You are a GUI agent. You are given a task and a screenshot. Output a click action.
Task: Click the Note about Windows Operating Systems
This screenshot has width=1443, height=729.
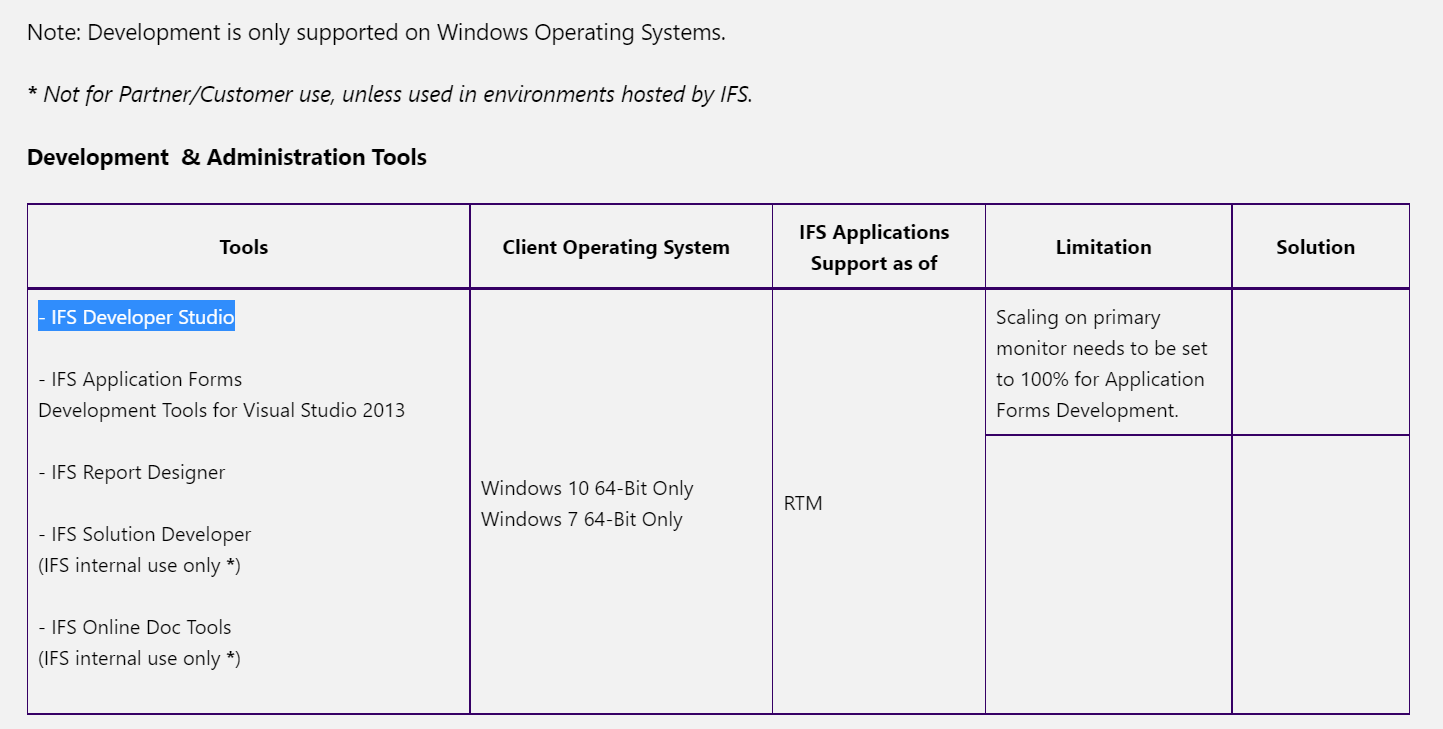376,32
